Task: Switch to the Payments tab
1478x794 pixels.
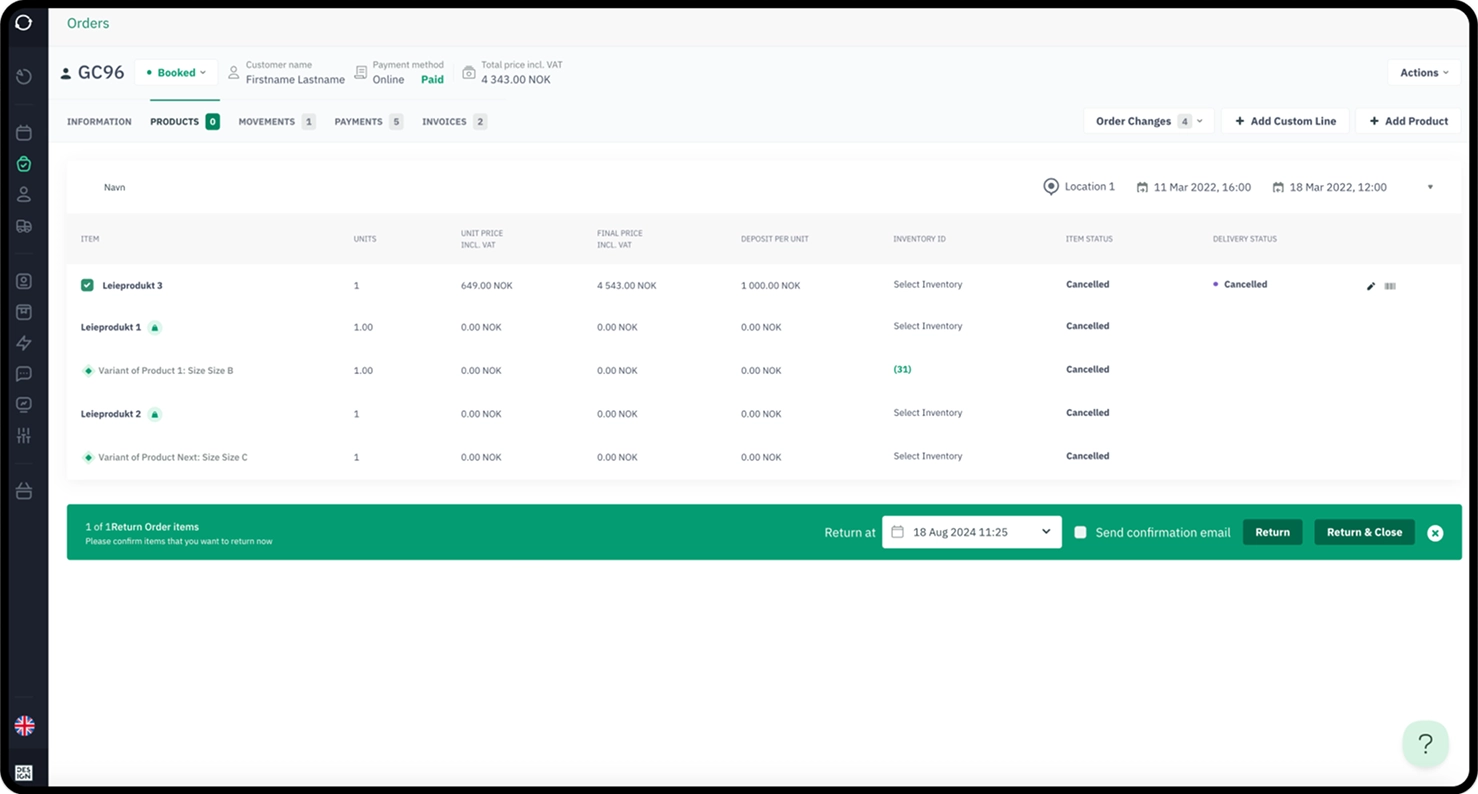Action: [x=368, y=122]
